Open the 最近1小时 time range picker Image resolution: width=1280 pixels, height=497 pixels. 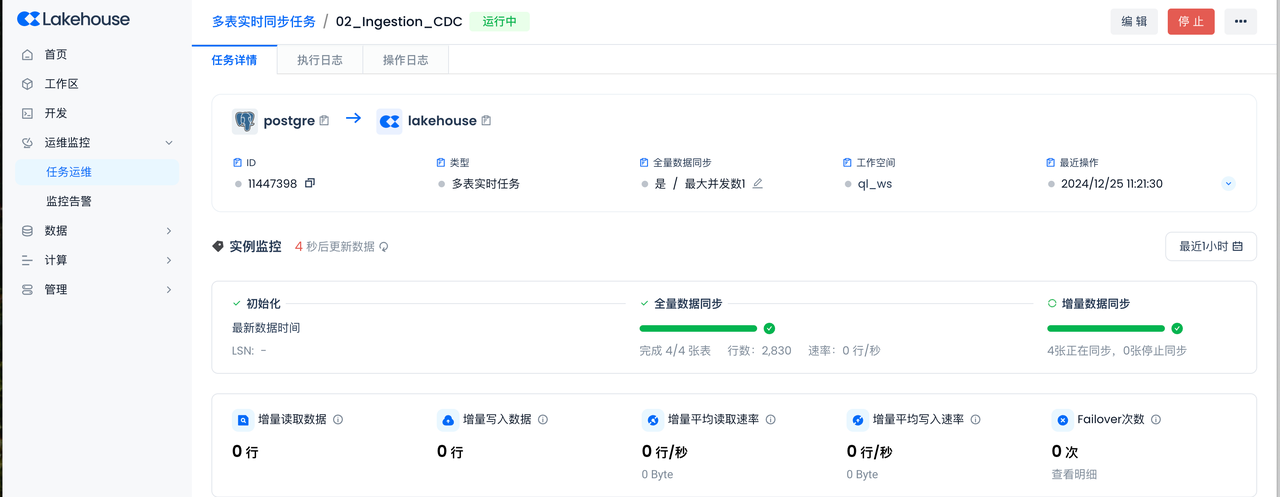coord(1210,246)
